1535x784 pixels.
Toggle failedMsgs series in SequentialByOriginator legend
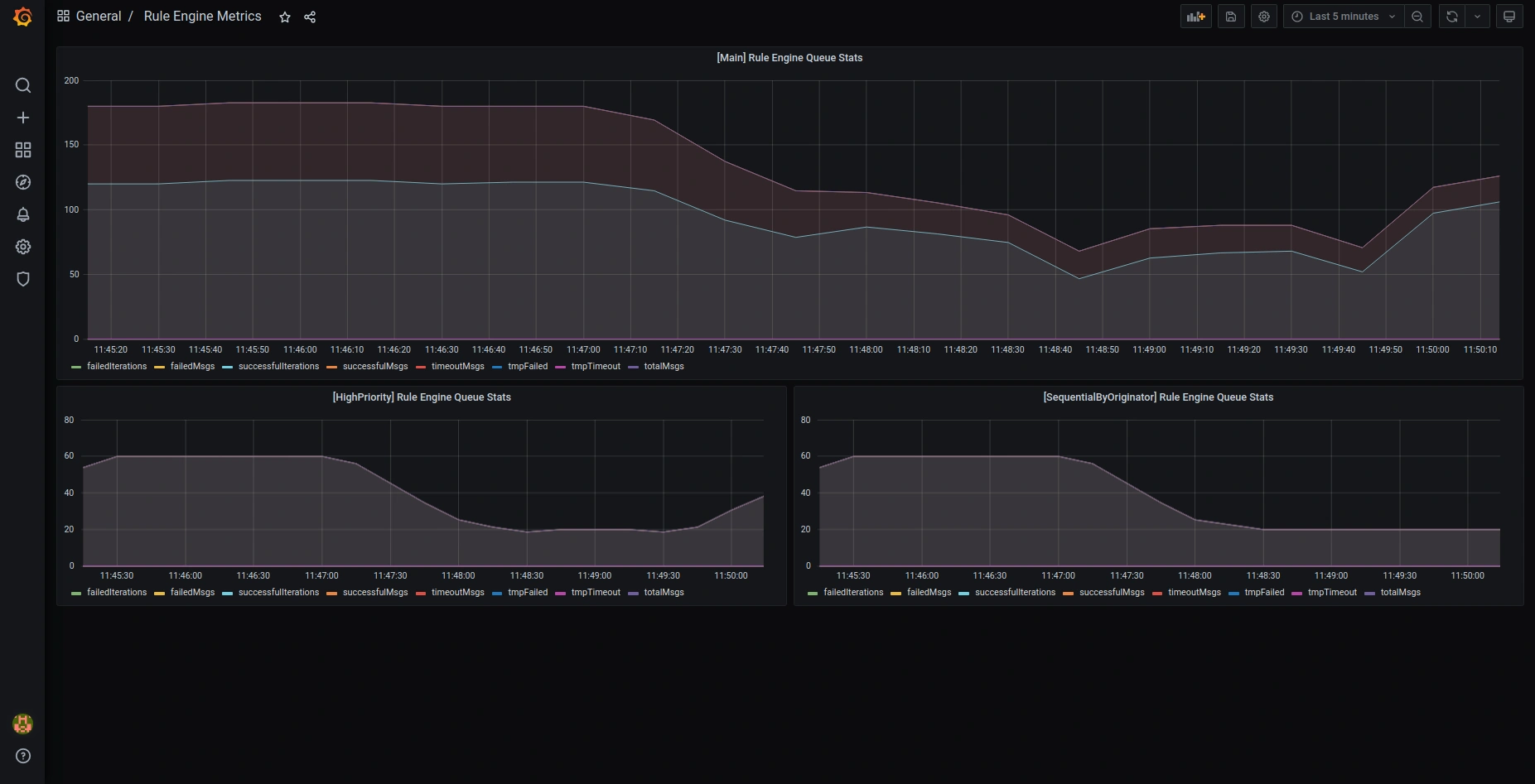[929, 593]
